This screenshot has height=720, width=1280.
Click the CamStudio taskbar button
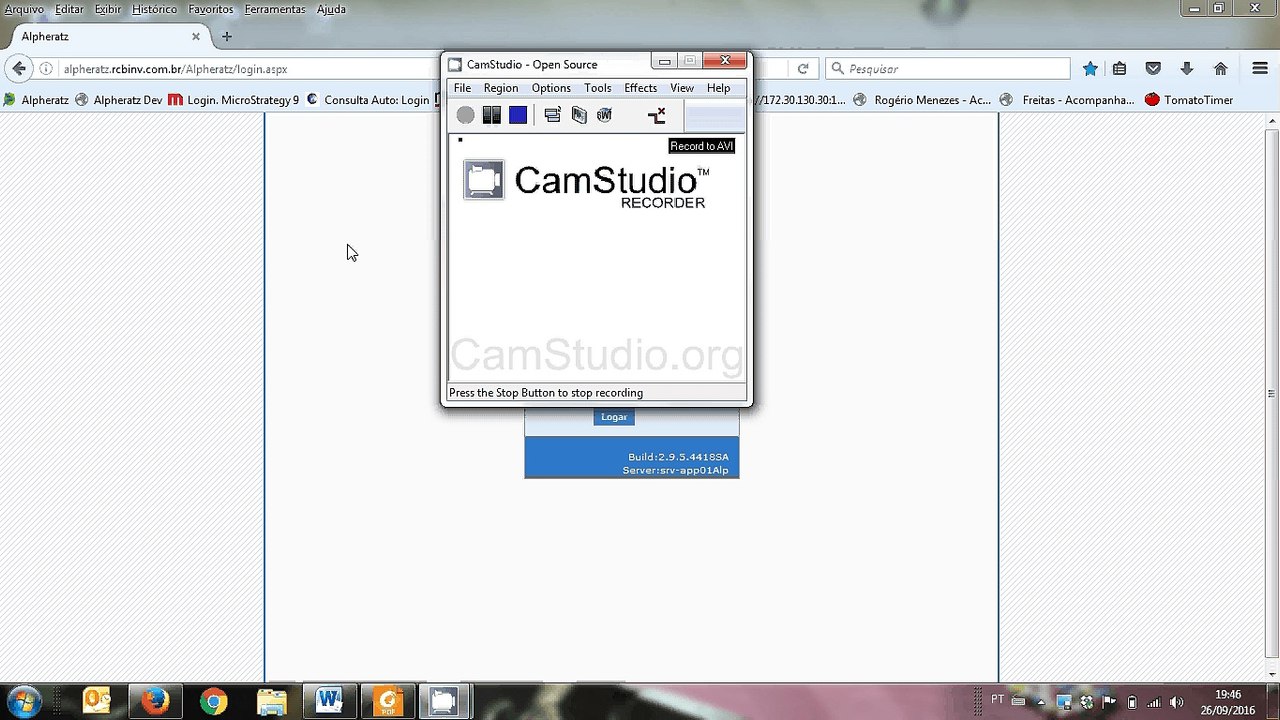pyautogui.click(x=444, y=701)
